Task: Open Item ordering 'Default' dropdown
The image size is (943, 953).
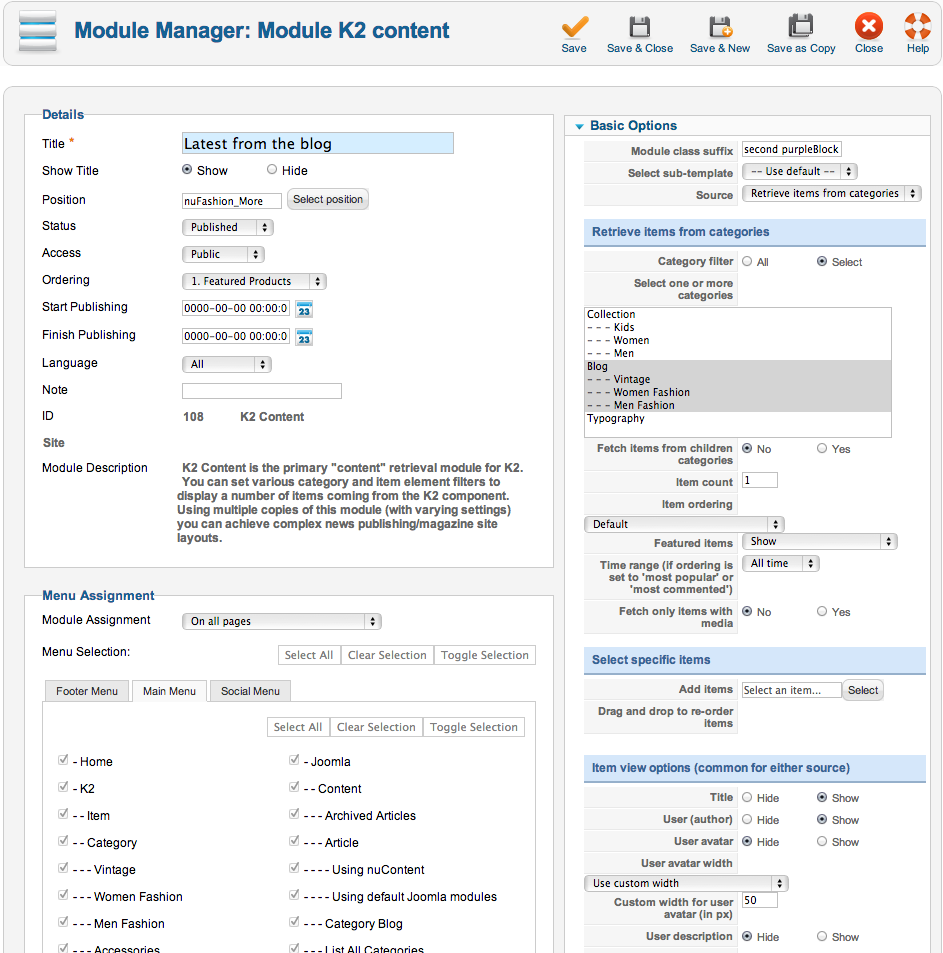Action: 684,524
